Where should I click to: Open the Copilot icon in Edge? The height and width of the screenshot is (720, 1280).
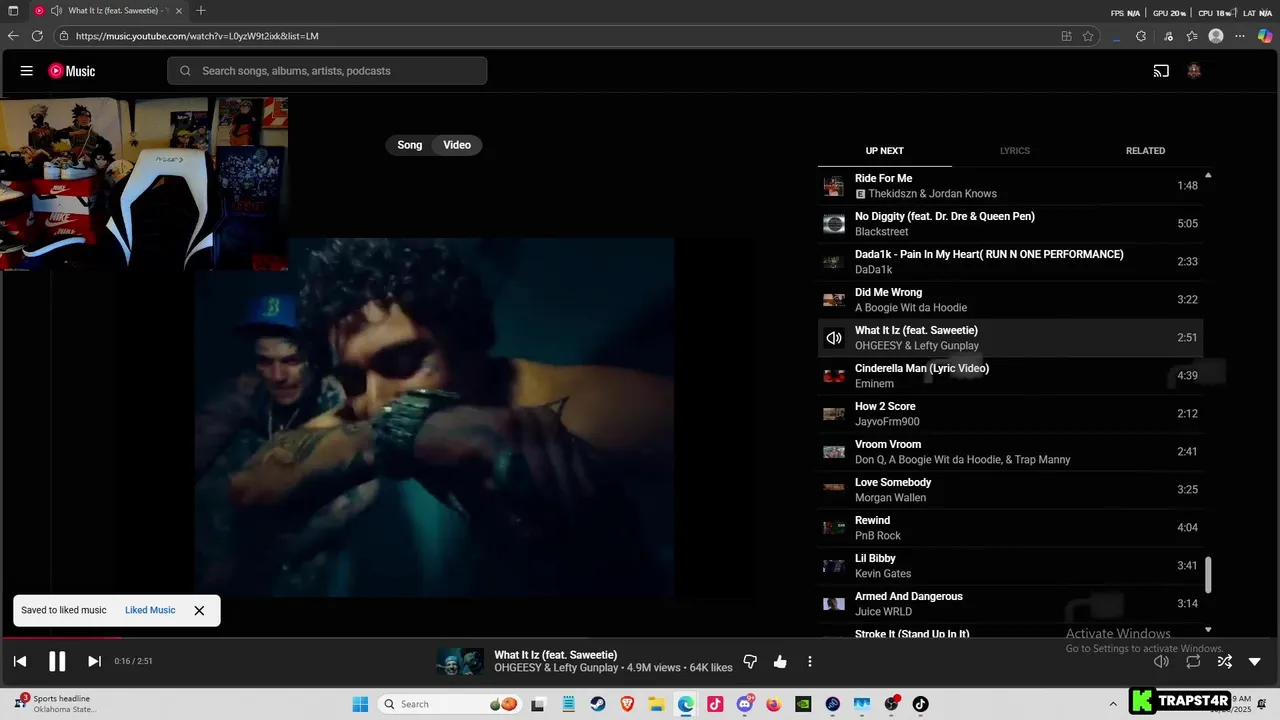[x=1265, y=36]
